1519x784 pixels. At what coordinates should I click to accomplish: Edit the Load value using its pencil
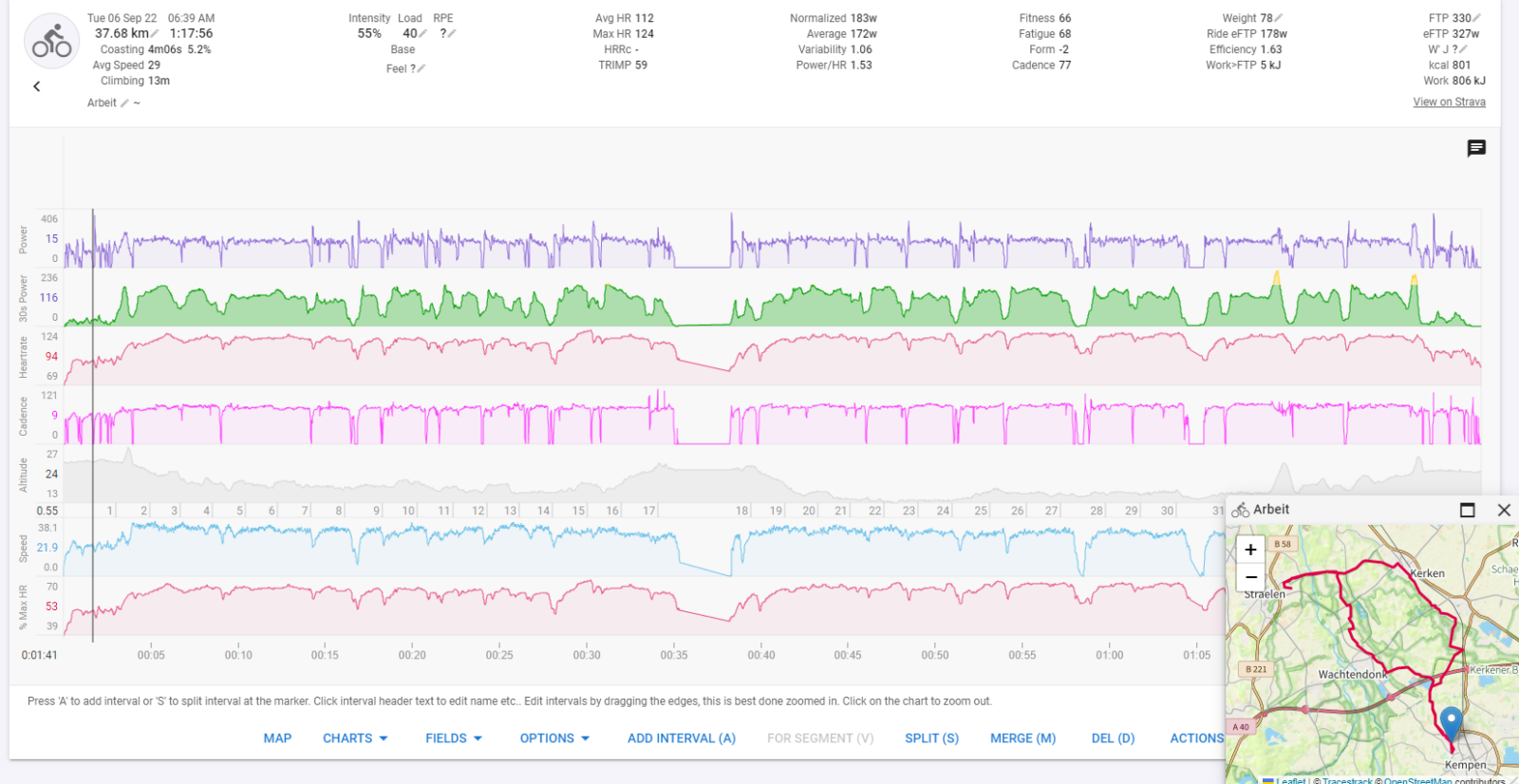coord(422,34)
